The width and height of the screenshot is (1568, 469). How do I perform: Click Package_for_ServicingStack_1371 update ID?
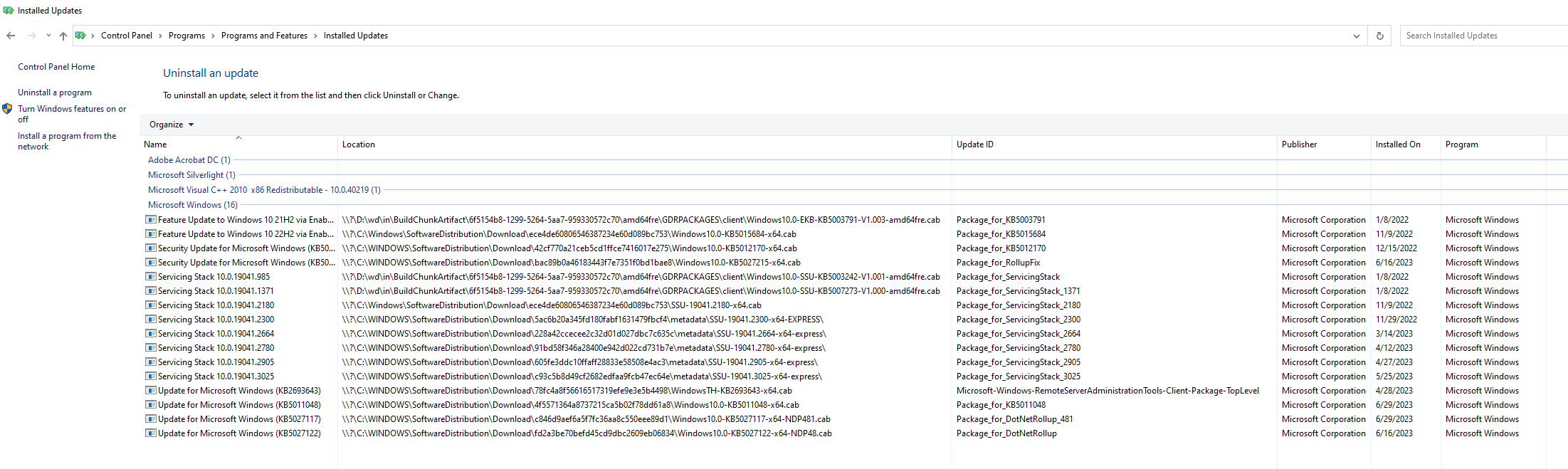[x=1019, y=291]
